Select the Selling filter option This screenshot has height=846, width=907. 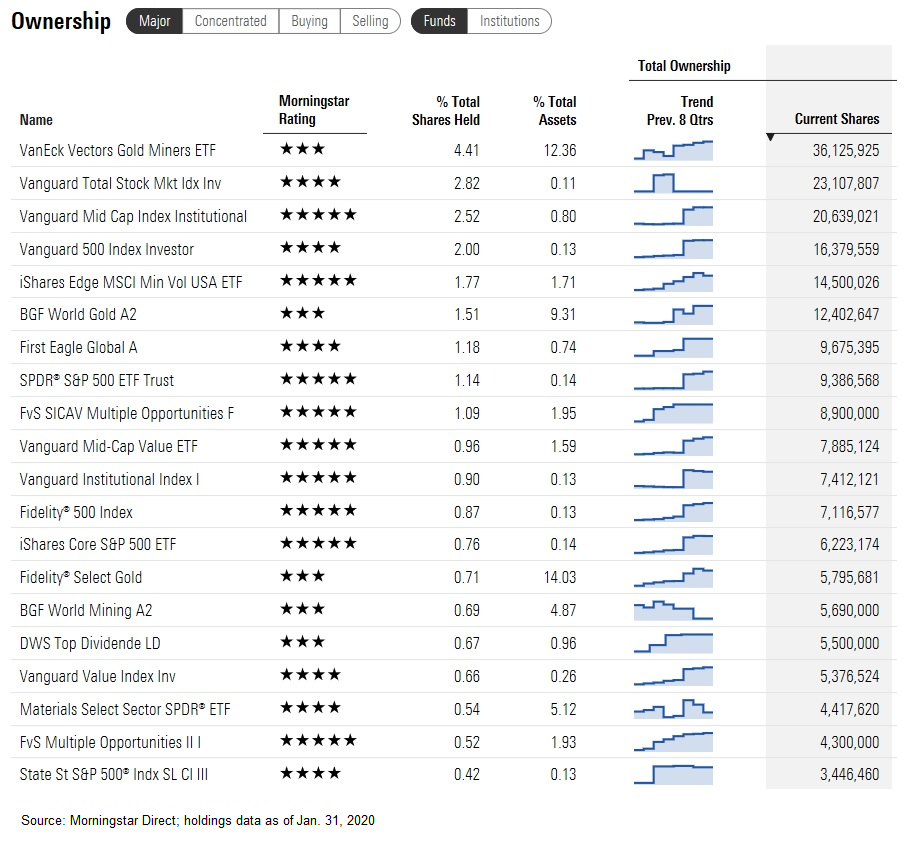coord(370,21)
